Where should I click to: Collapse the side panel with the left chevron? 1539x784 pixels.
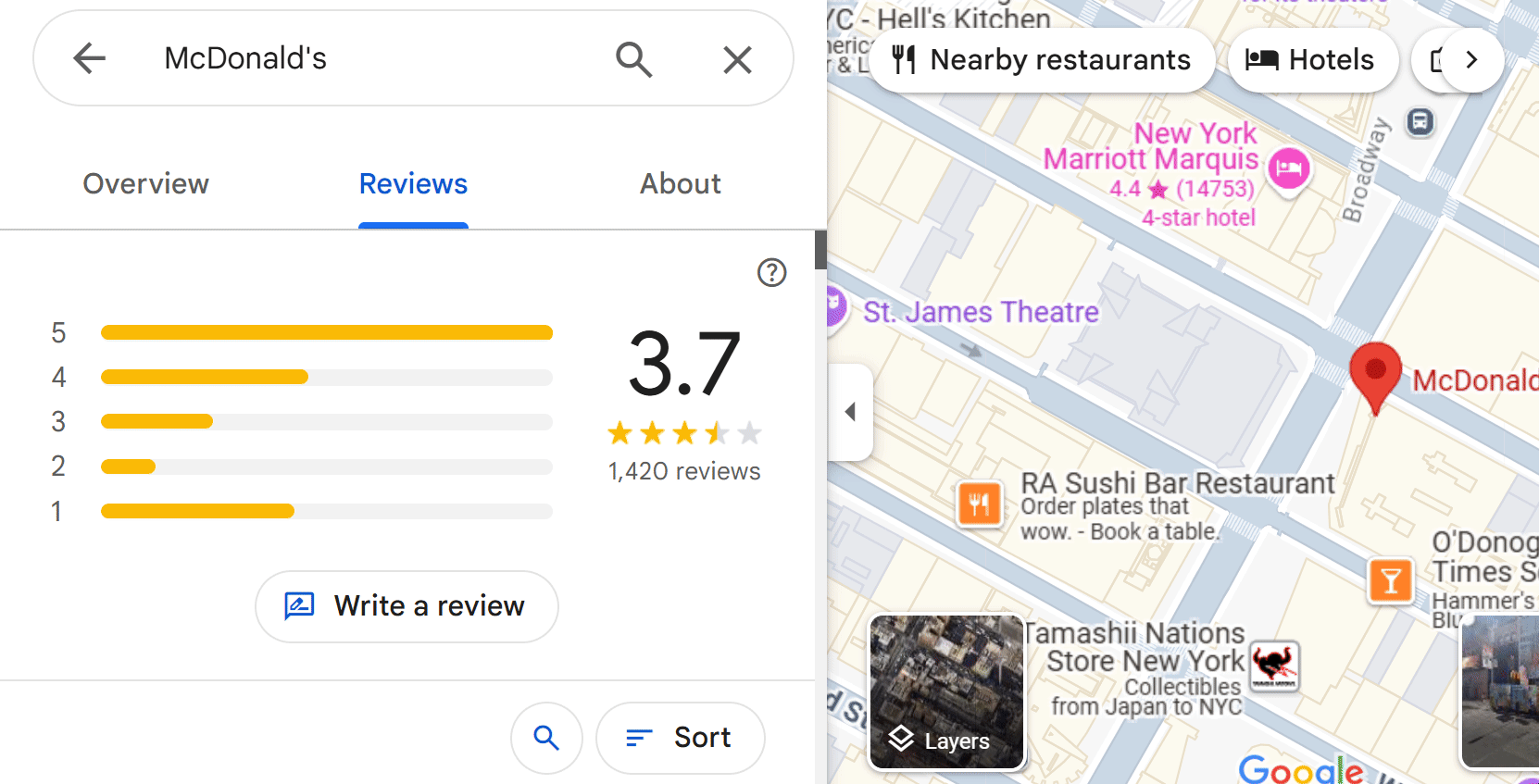pyautogui.click(x=850, y=412)
